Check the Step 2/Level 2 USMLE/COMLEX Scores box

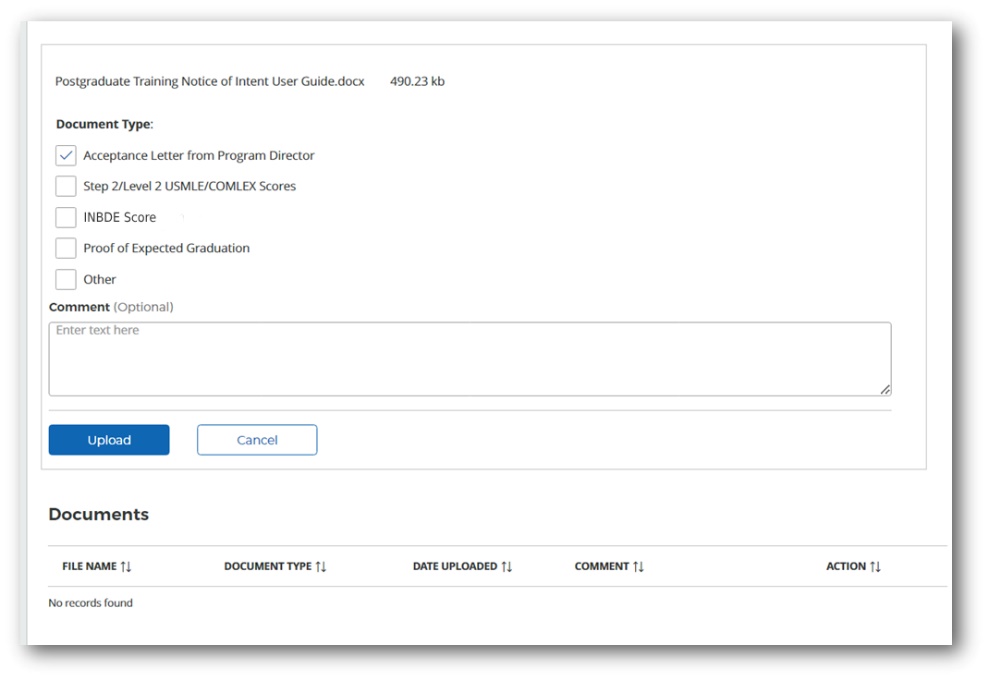tap(66, 186)
